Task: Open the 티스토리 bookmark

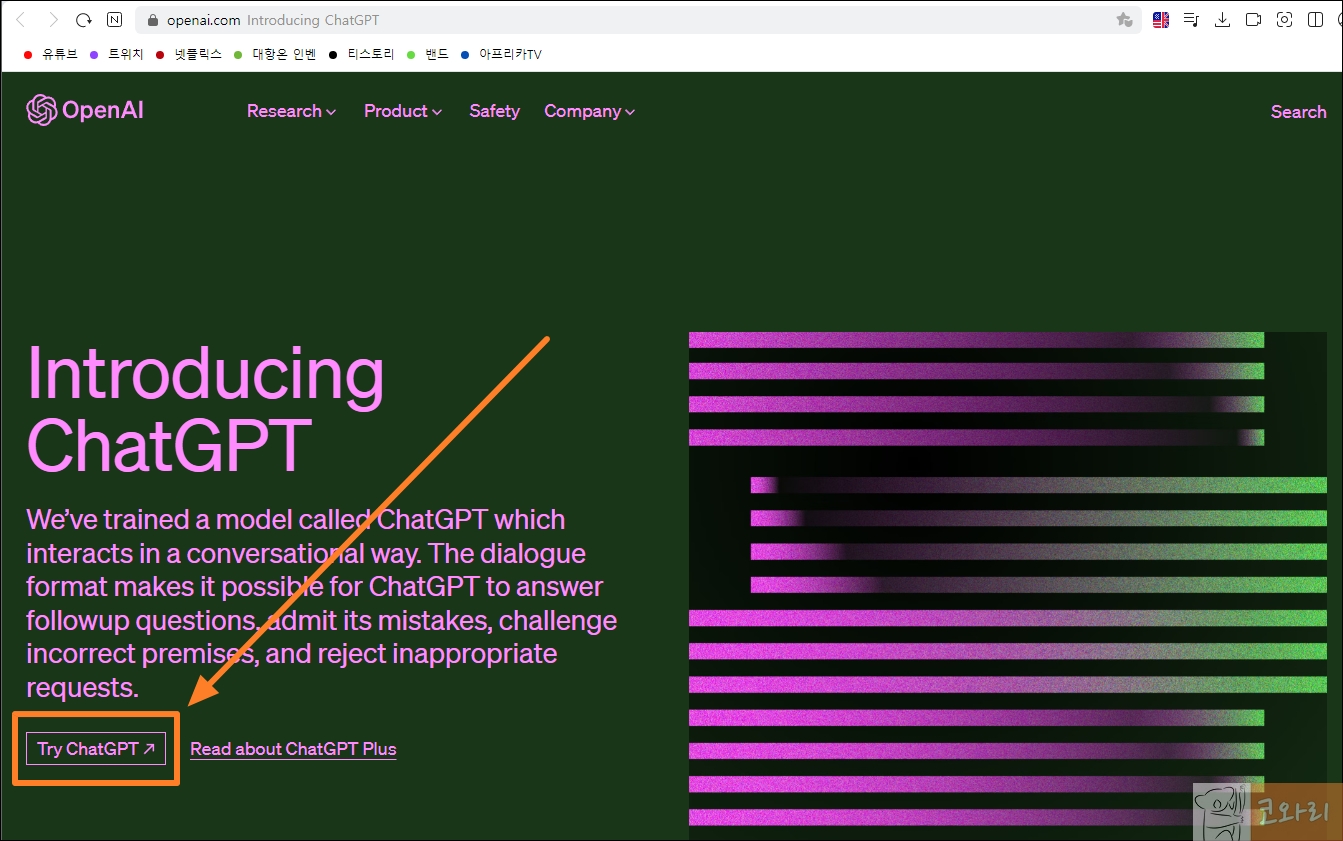Action: click(362, 54)
